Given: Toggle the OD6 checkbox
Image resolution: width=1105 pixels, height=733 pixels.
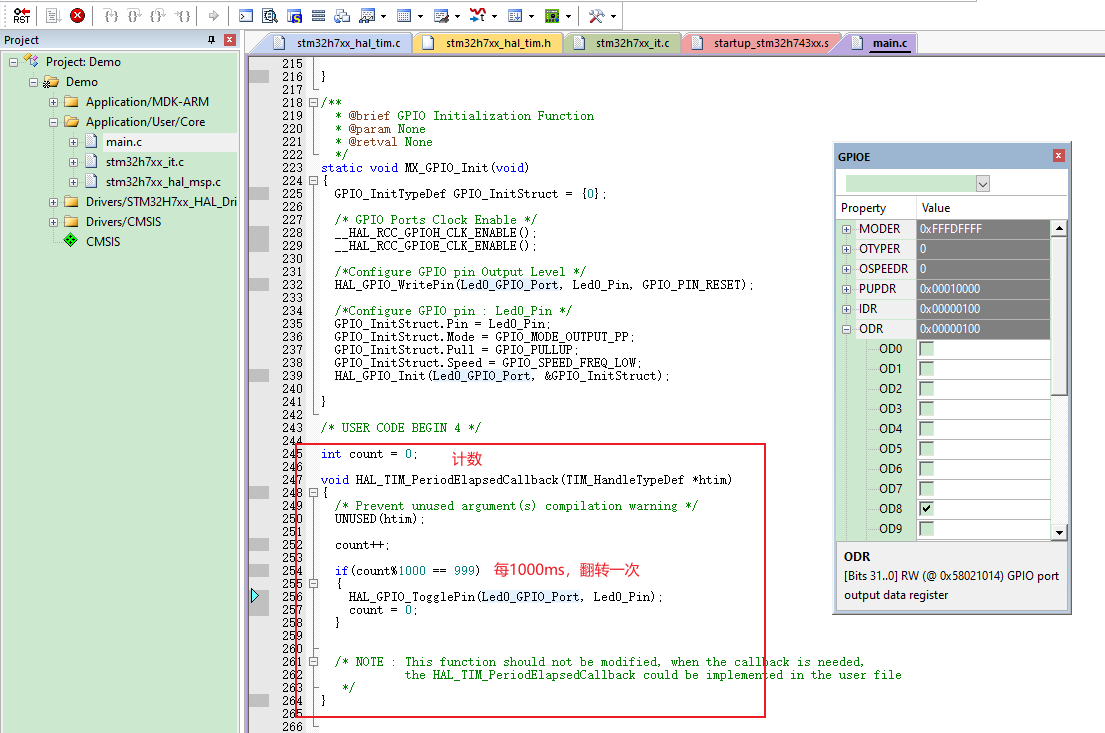Looking at the screenshot, I should click(927, 469).
